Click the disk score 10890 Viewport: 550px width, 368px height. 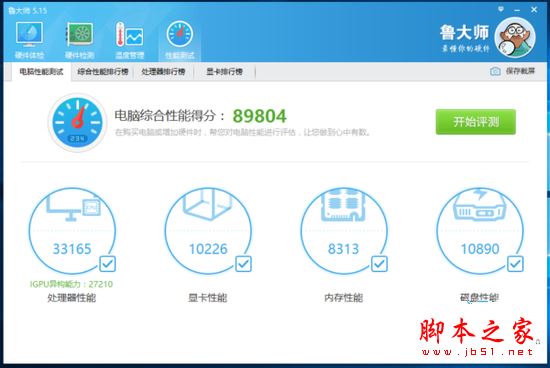point(480,249)
